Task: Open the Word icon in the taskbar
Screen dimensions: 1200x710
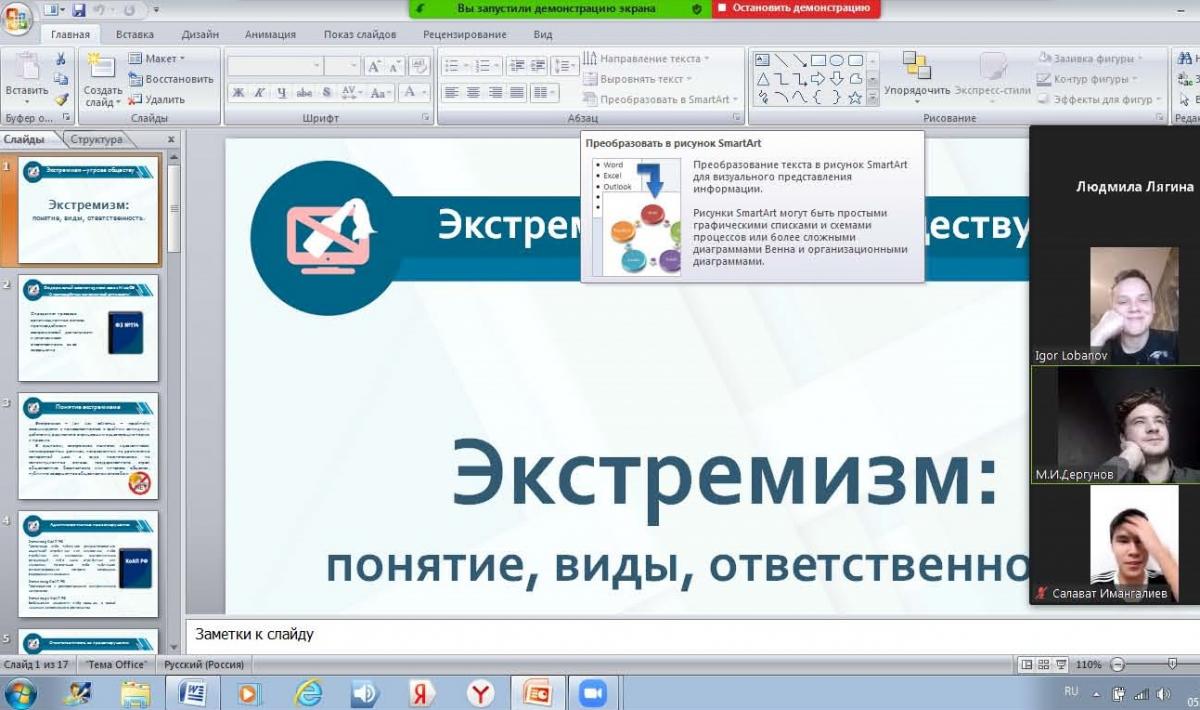Action: [x=192, y=693]
